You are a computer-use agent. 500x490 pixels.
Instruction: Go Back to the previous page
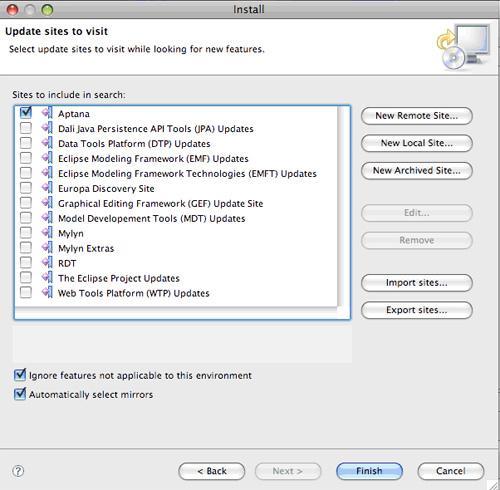pyautogui.click(x=212, y=471)
